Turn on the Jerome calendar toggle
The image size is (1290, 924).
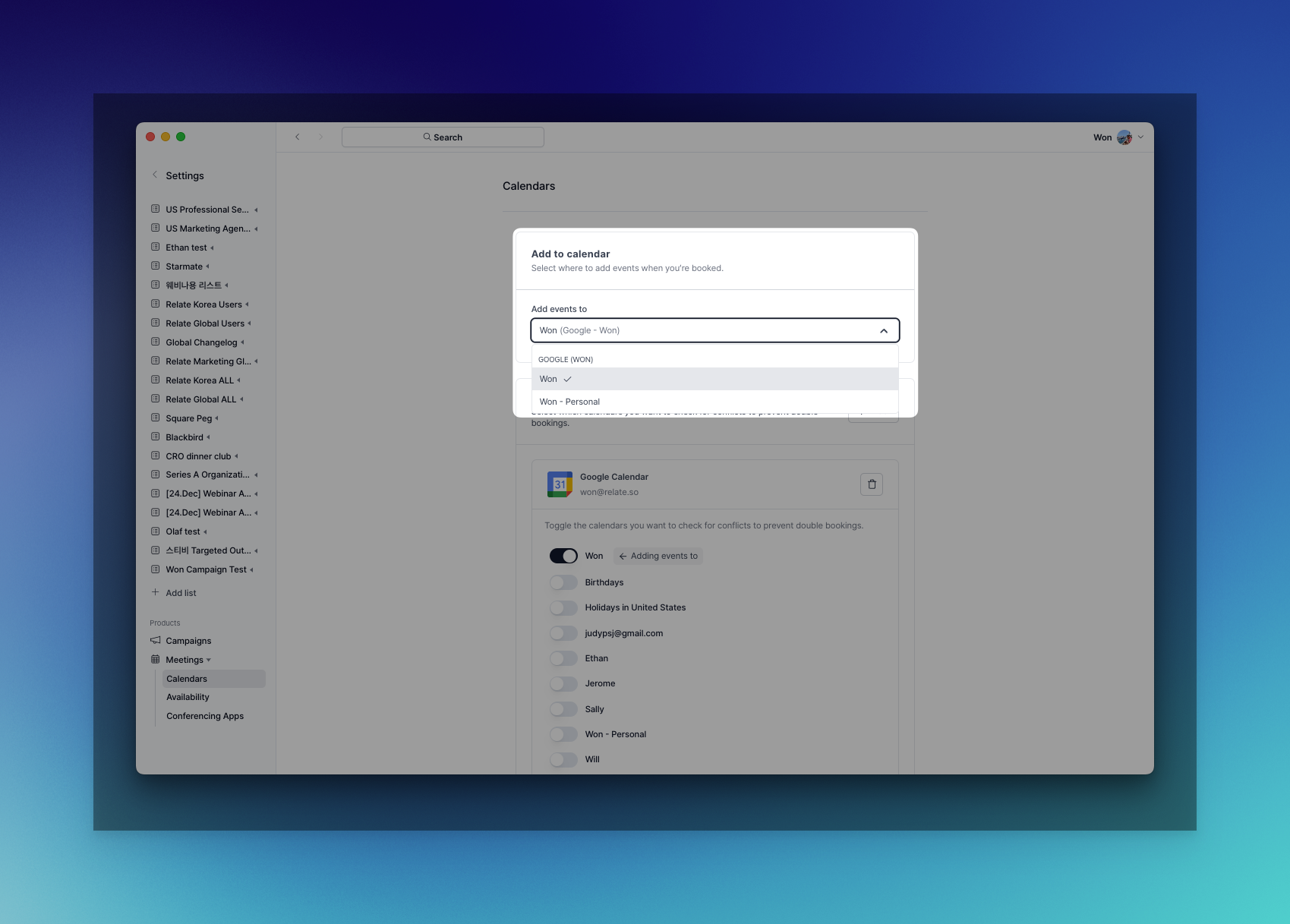(x=563, y=683)
